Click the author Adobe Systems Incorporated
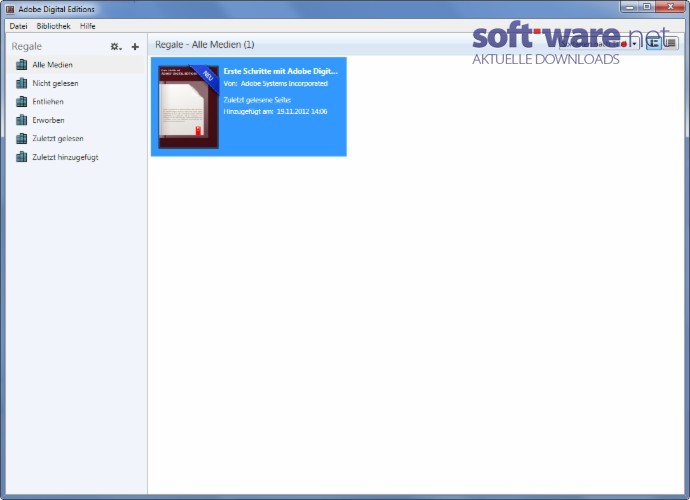Viewport: 690px width, 500px height. (x=284, y=84)
